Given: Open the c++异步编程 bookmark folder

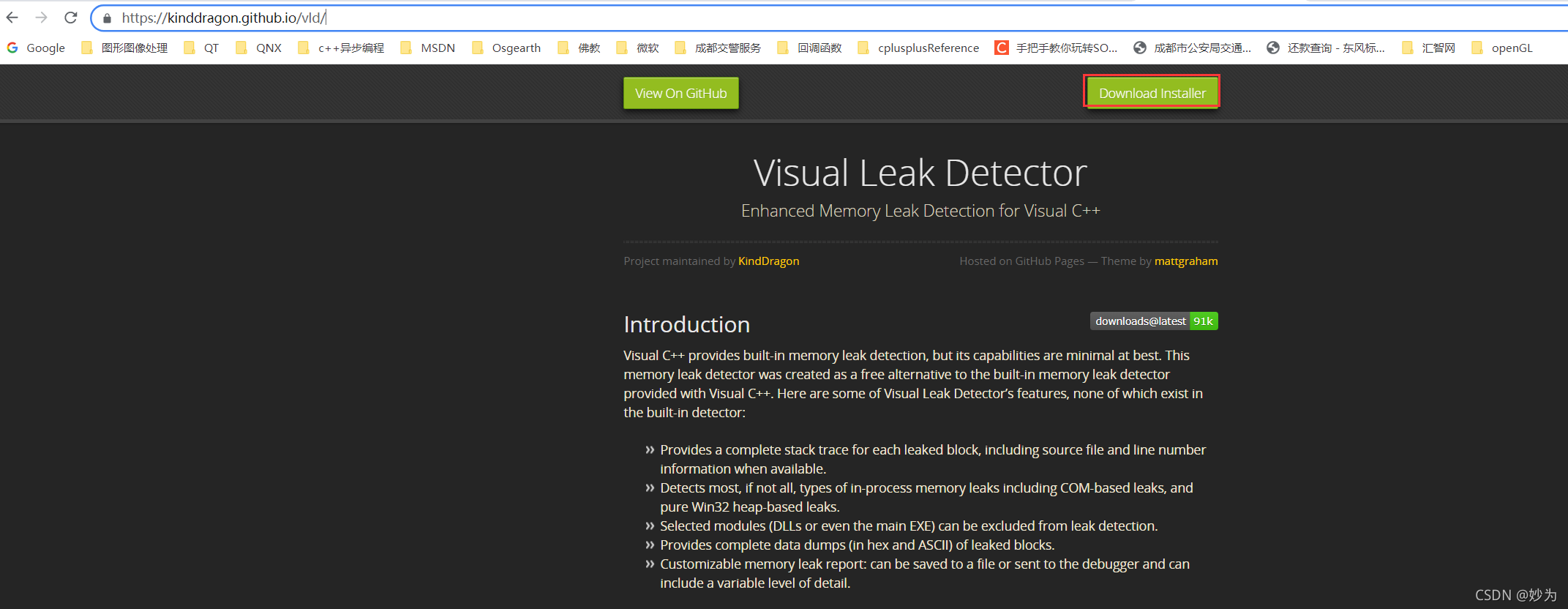Looking at the screenshot, I should [x=341, y=48].
